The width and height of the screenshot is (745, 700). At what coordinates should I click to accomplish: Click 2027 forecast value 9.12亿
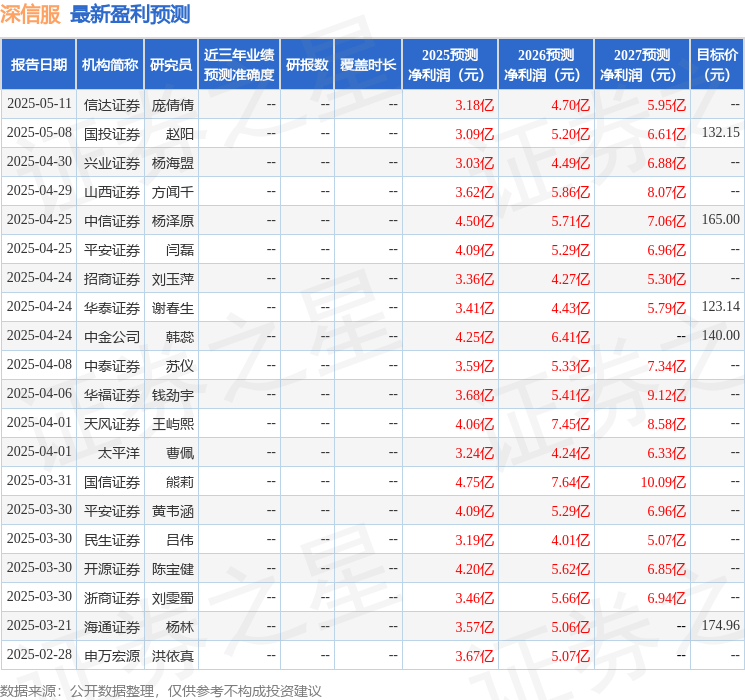tap(667, 395)
